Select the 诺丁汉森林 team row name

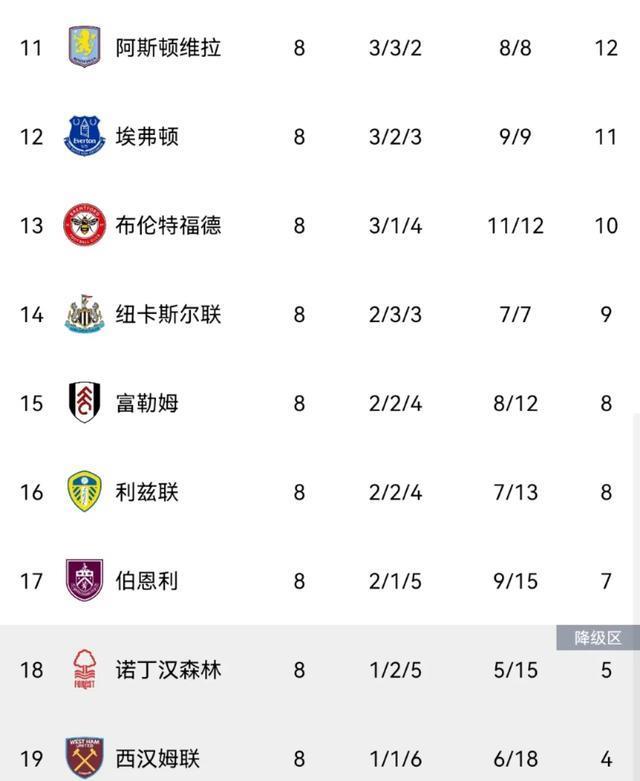pyautogui.click(x=168, y=669)
